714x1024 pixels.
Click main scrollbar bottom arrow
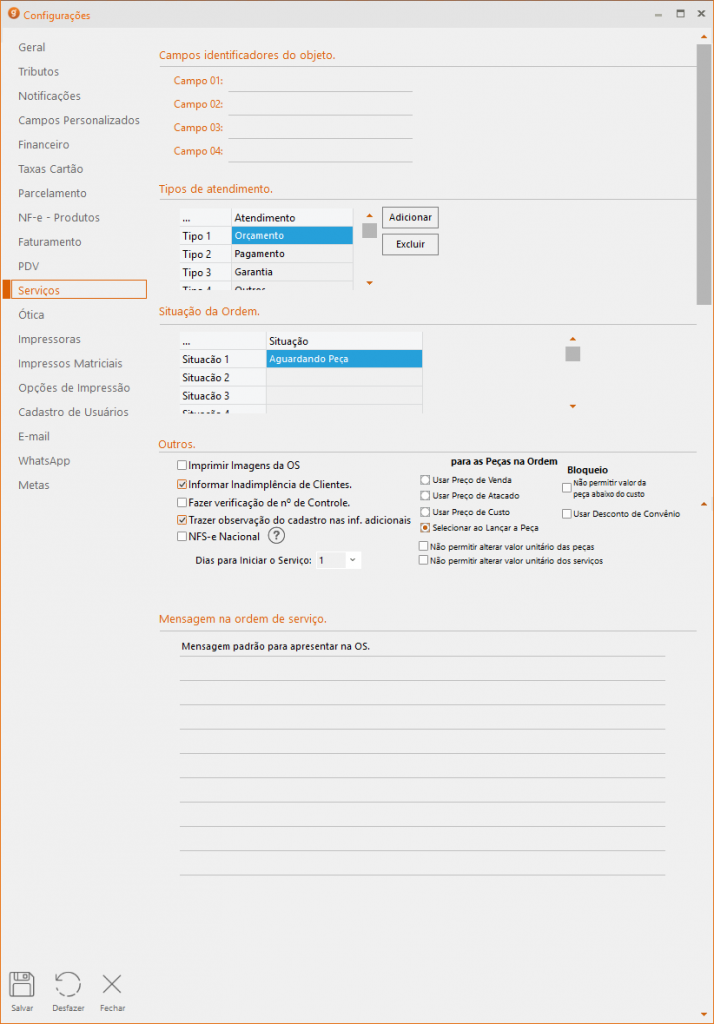pyautogui.click(x=704, y=1015)
